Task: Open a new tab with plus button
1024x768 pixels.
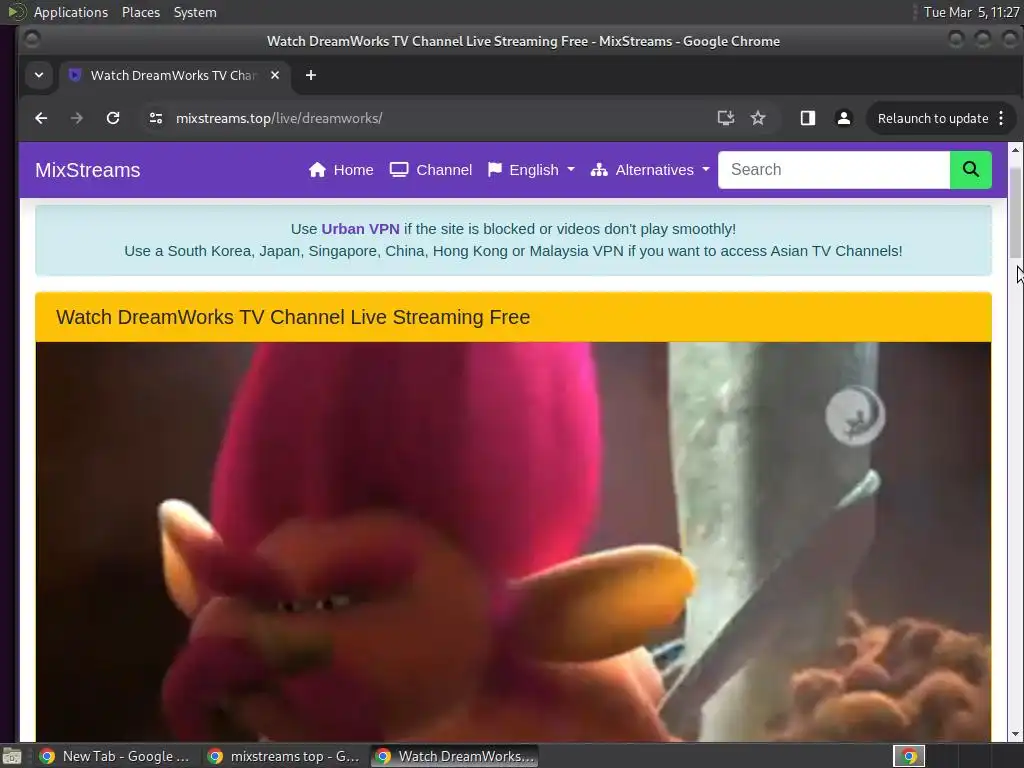Action: [x=311, y=75]
